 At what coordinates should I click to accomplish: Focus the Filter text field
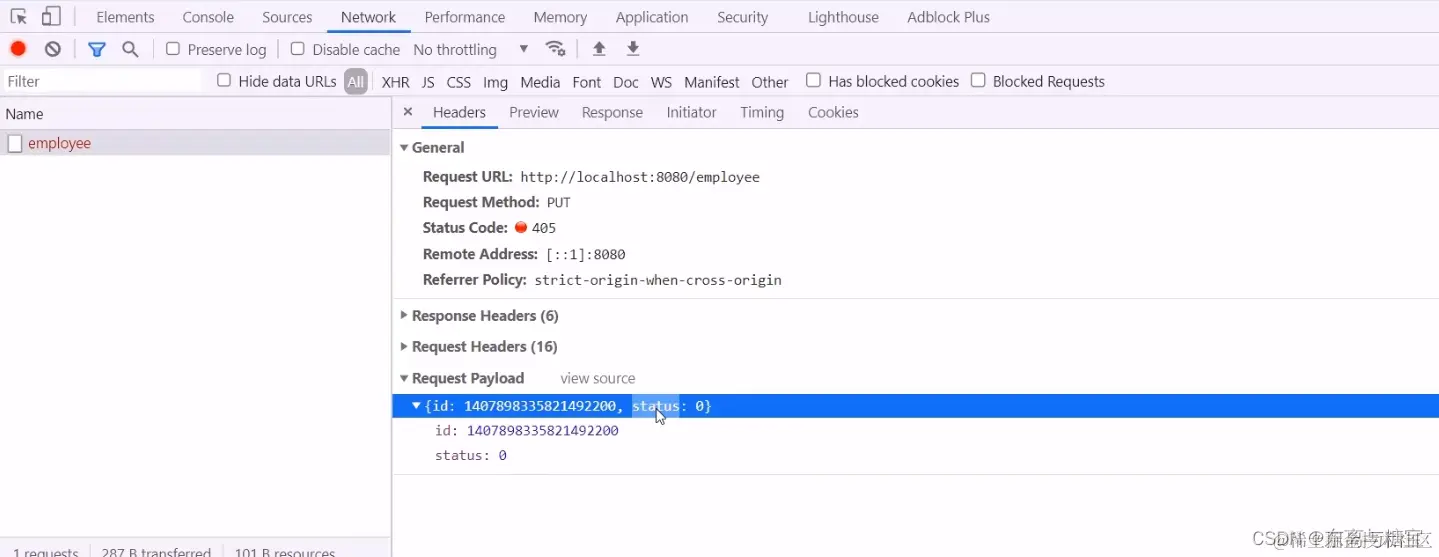(x=102, y=81)
